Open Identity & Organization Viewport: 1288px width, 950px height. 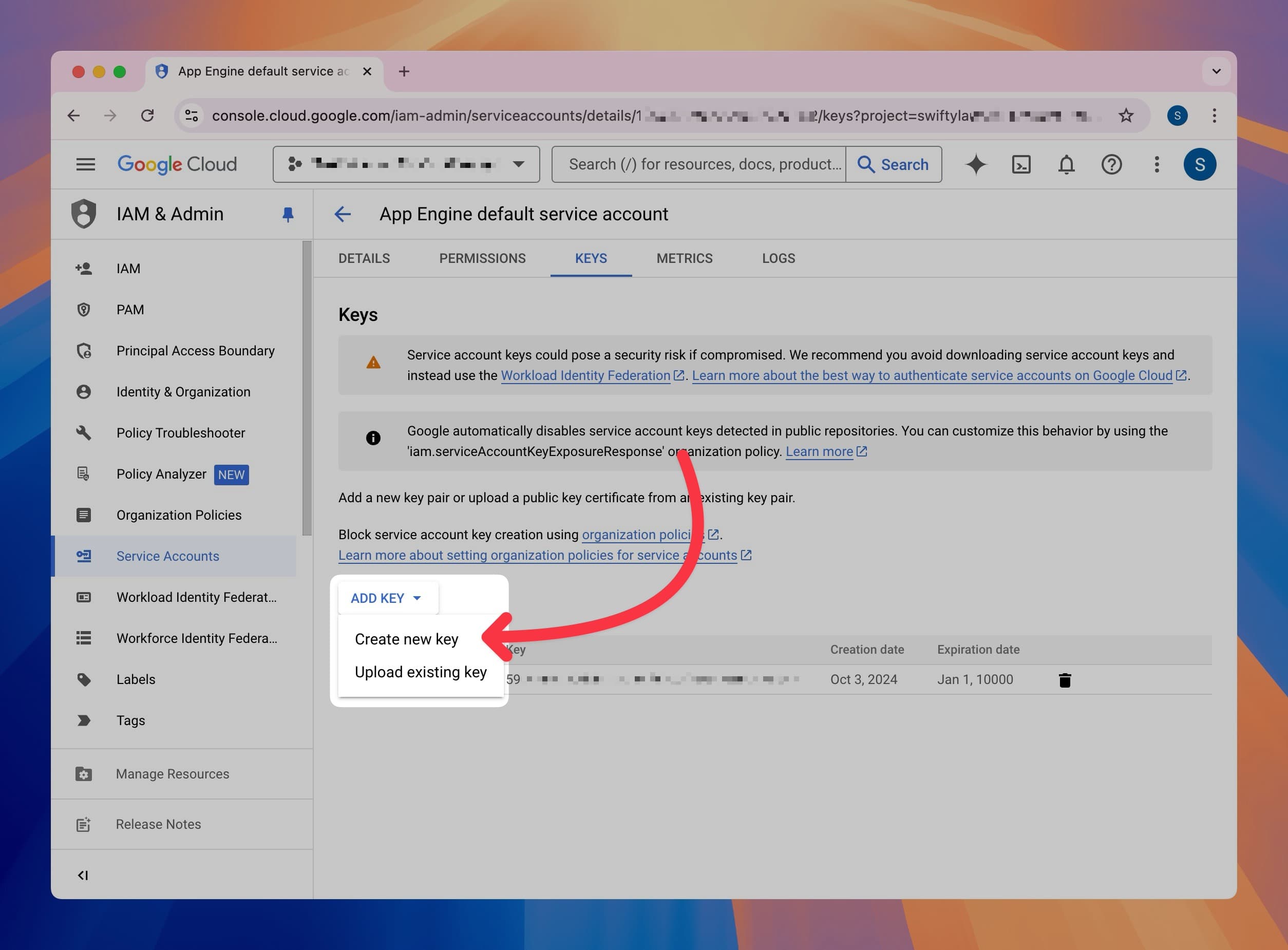click(174, 392)
